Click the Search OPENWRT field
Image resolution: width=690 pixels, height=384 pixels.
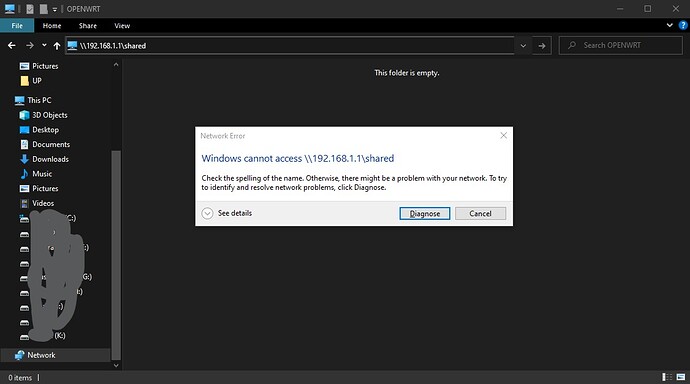click(x=620, y=45)
